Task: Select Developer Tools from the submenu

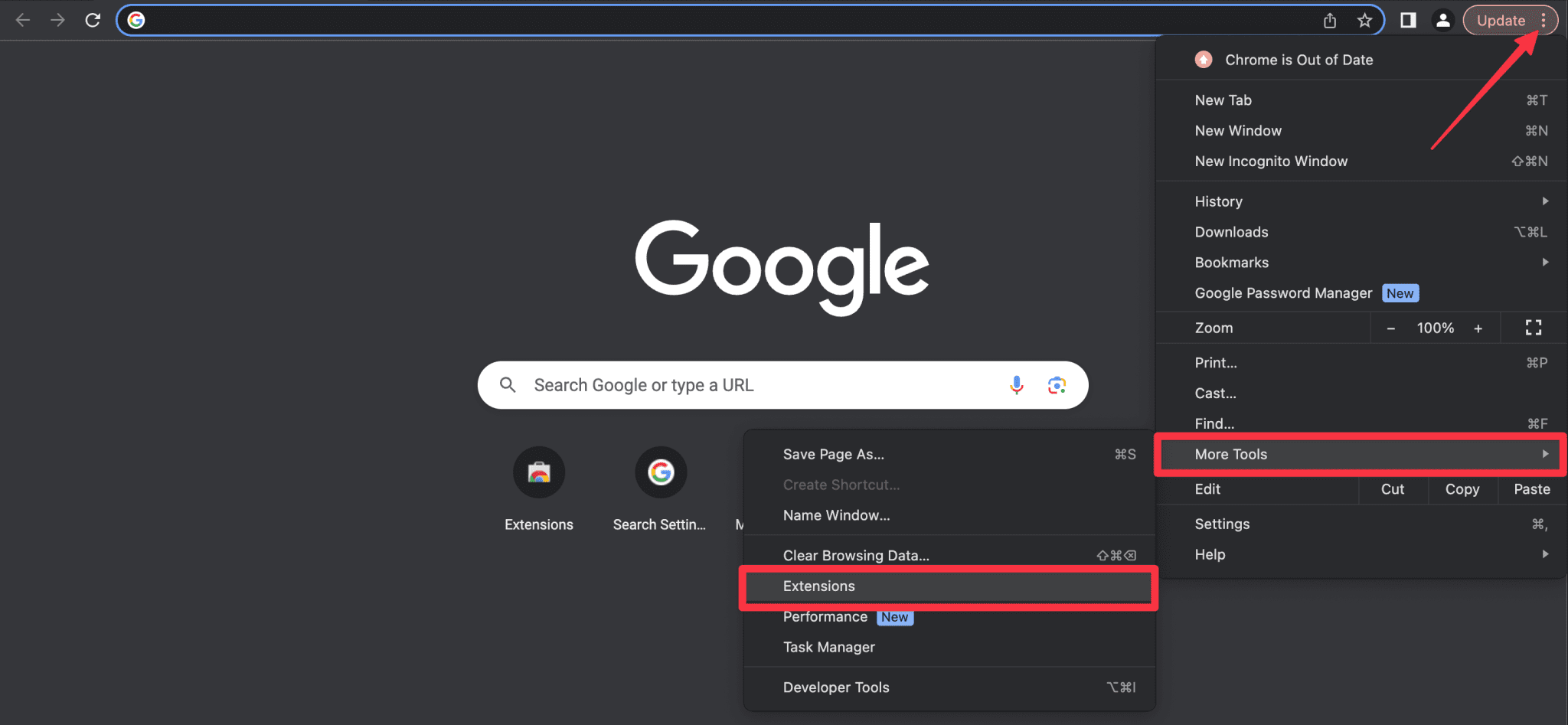Action: (x=836, y=687)
